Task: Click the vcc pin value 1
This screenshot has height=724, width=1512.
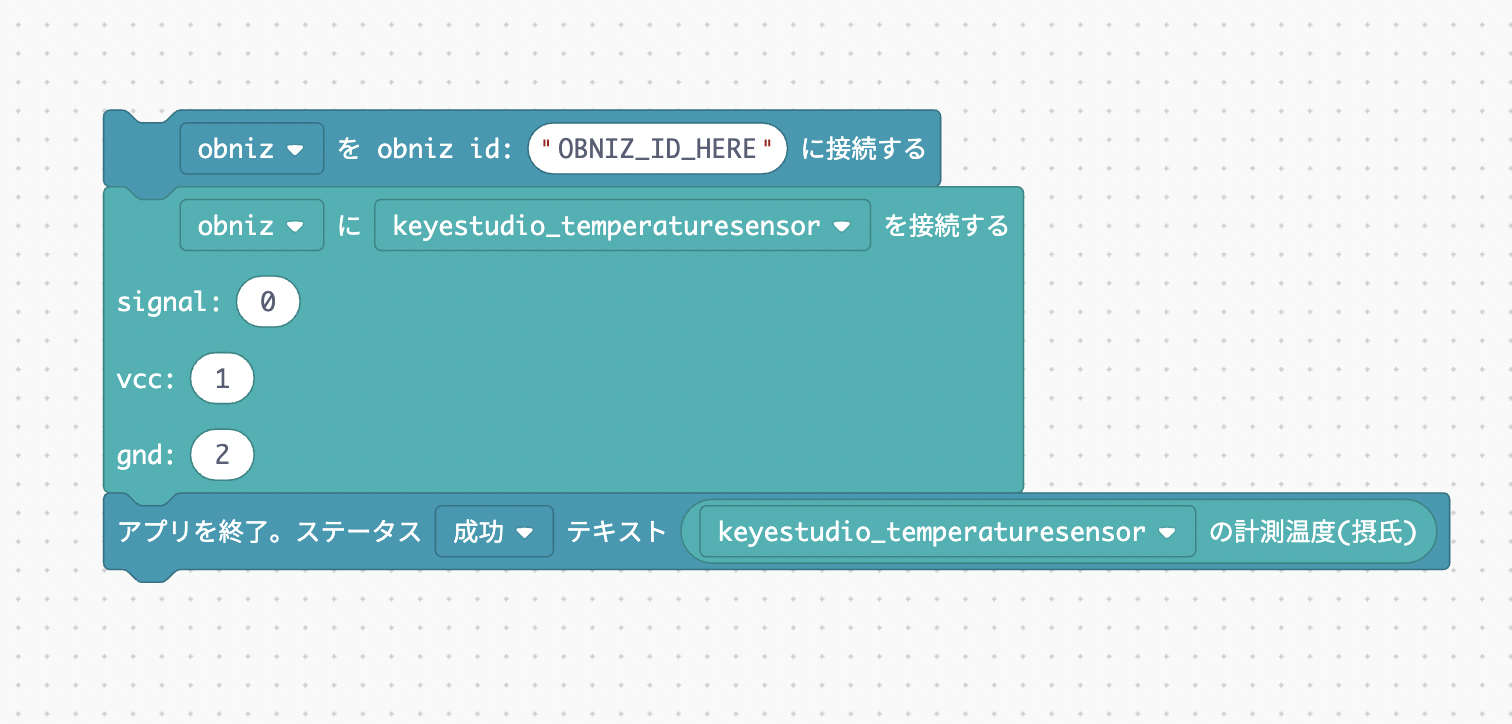Action: 222,378
